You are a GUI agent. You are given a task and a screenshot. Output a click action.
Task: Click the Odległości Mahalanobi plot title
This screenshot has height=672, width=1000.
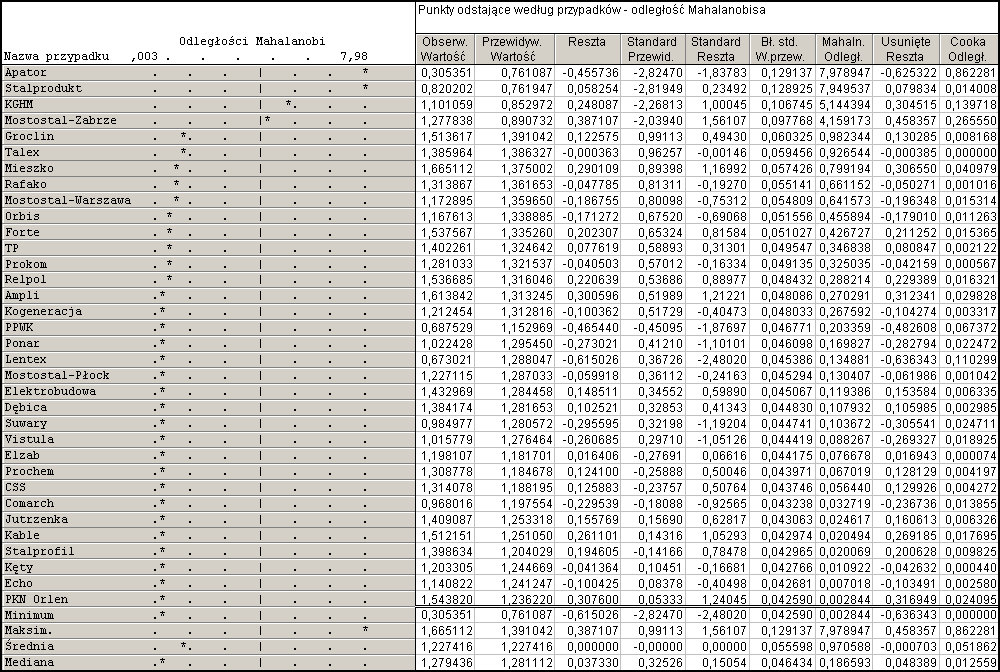tap(252, 41)
